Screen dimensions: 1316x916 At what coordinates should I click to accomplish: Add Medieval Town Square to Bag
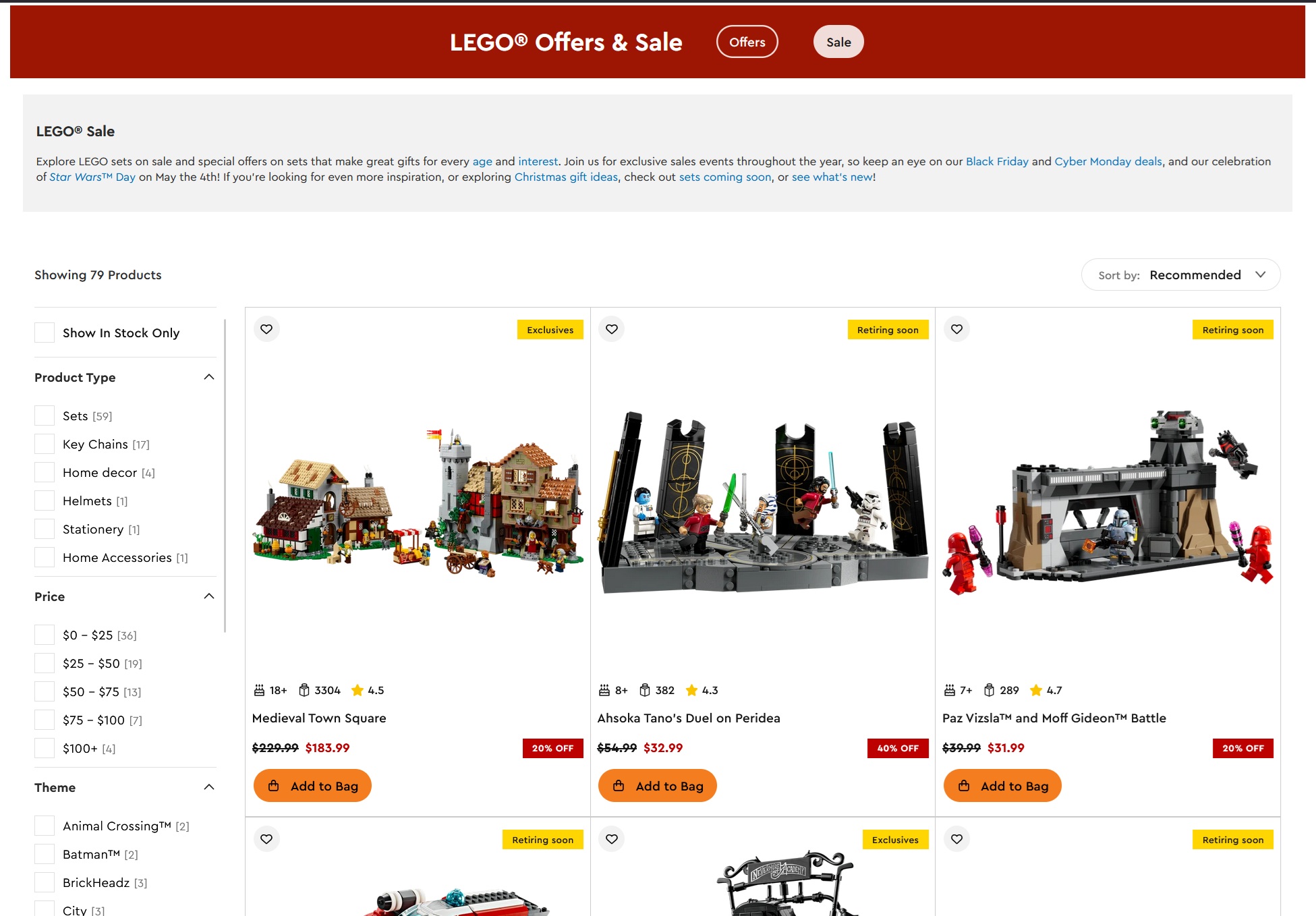coord(312,786)
